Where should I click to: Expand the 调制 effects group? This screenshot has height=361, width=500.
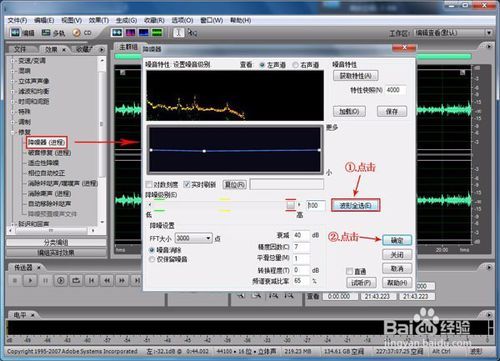[12, 122]
